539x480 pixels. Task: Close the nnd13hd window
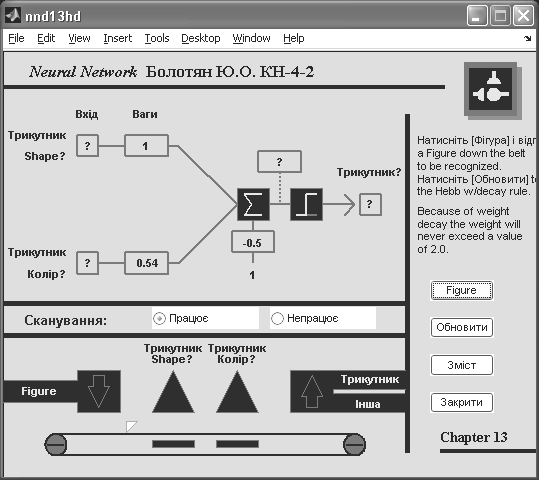[524, 15]
